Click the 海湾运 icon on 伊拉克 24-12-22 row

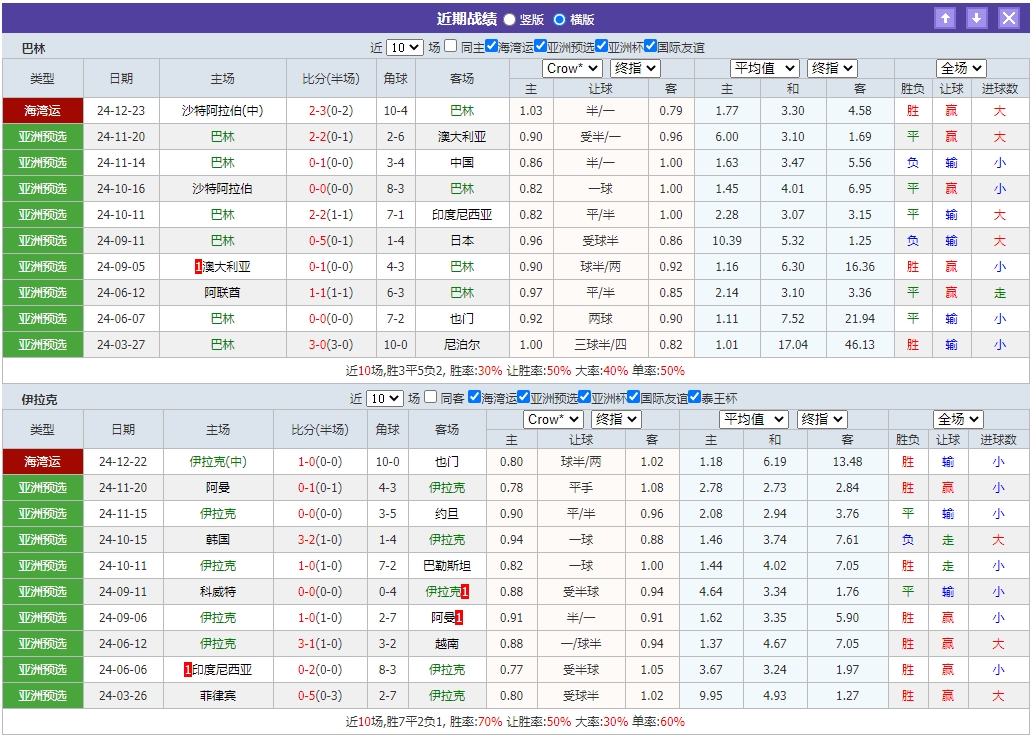[43, 462]
